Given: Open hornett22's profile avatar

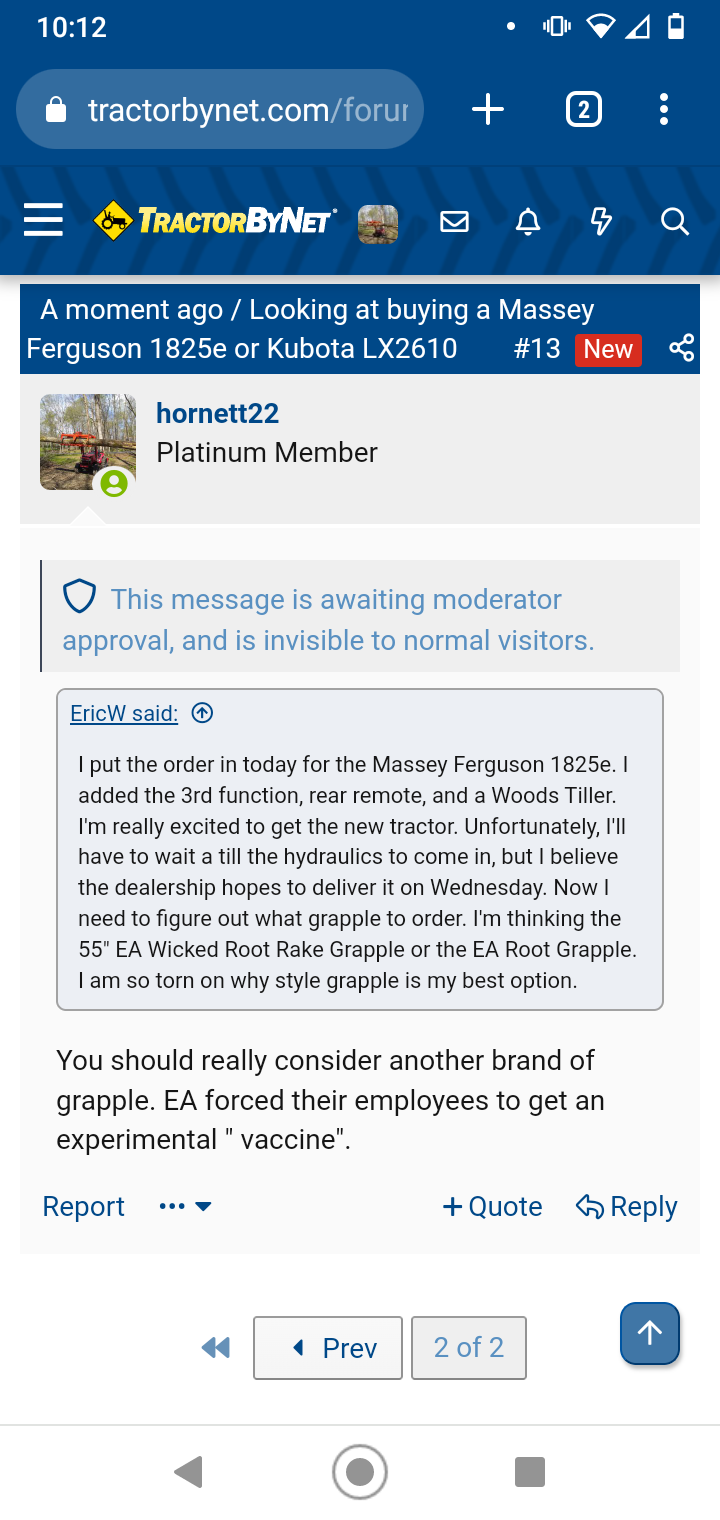Looking at the screenshot, I should [x=88, y=442].
